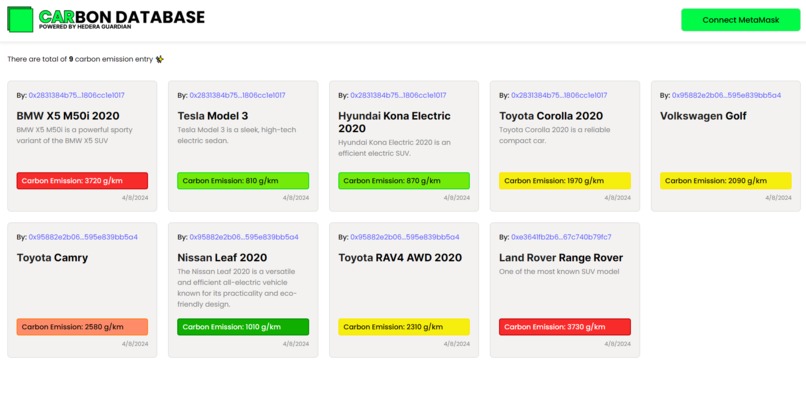
Task: Click the Toyota Camry title
Action: pos(52,258)
